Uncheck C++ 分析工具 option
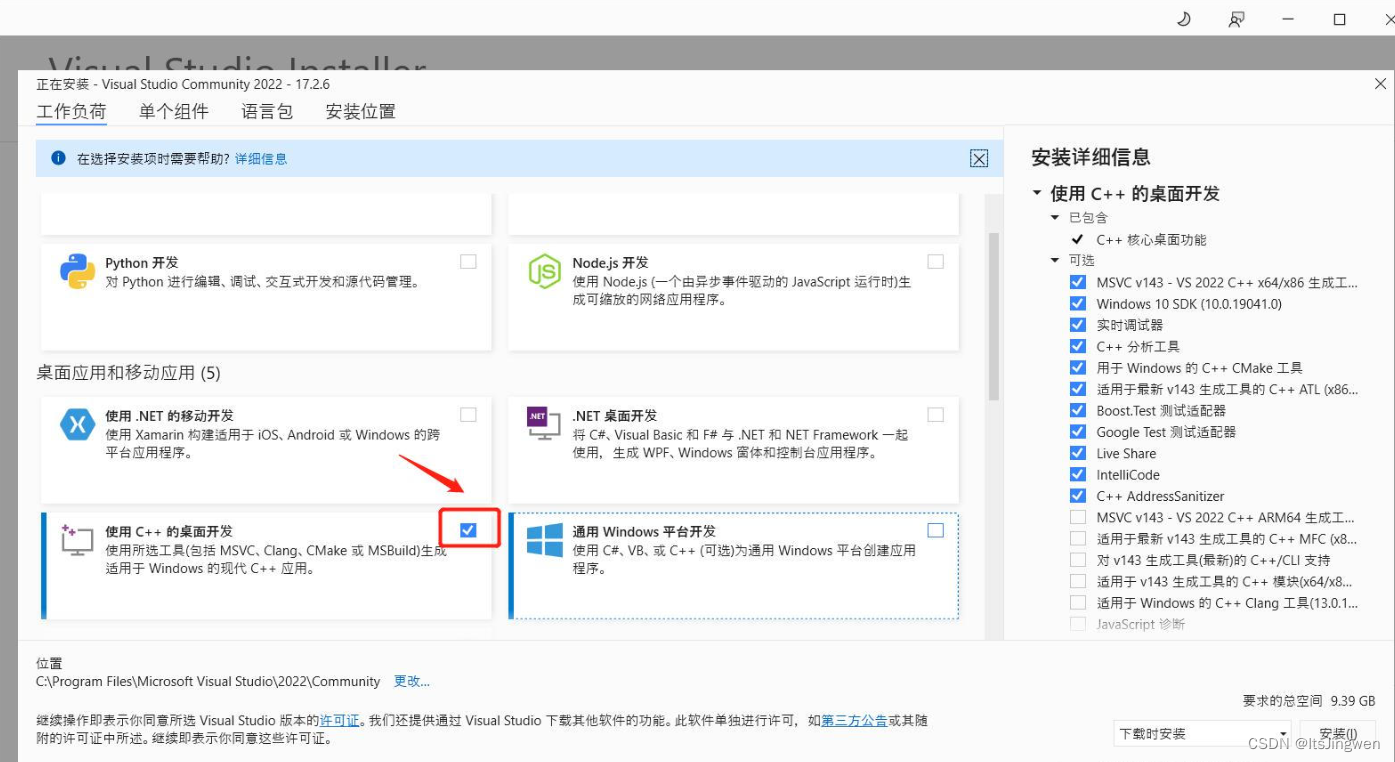Viewport: 1395px width, 762px height. (x=1077, y=346)
